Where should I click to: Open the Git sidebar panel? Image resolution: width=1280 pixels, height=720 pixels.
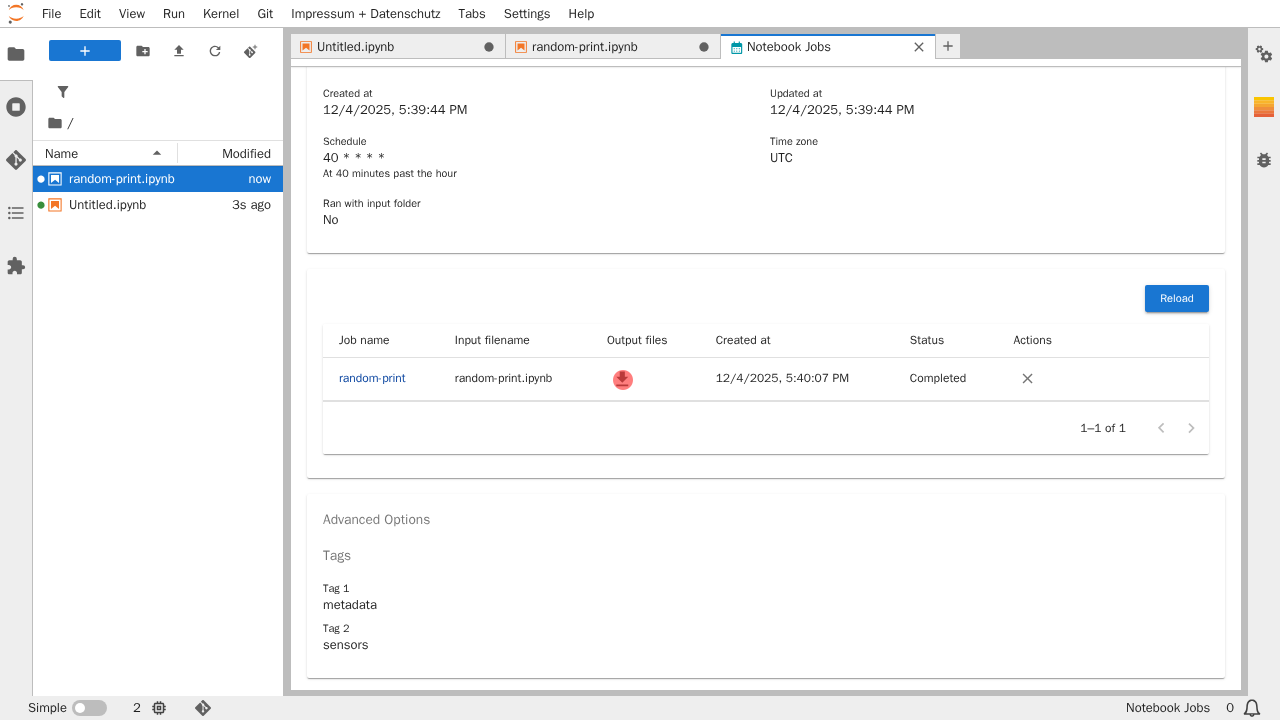coord(16,160)
